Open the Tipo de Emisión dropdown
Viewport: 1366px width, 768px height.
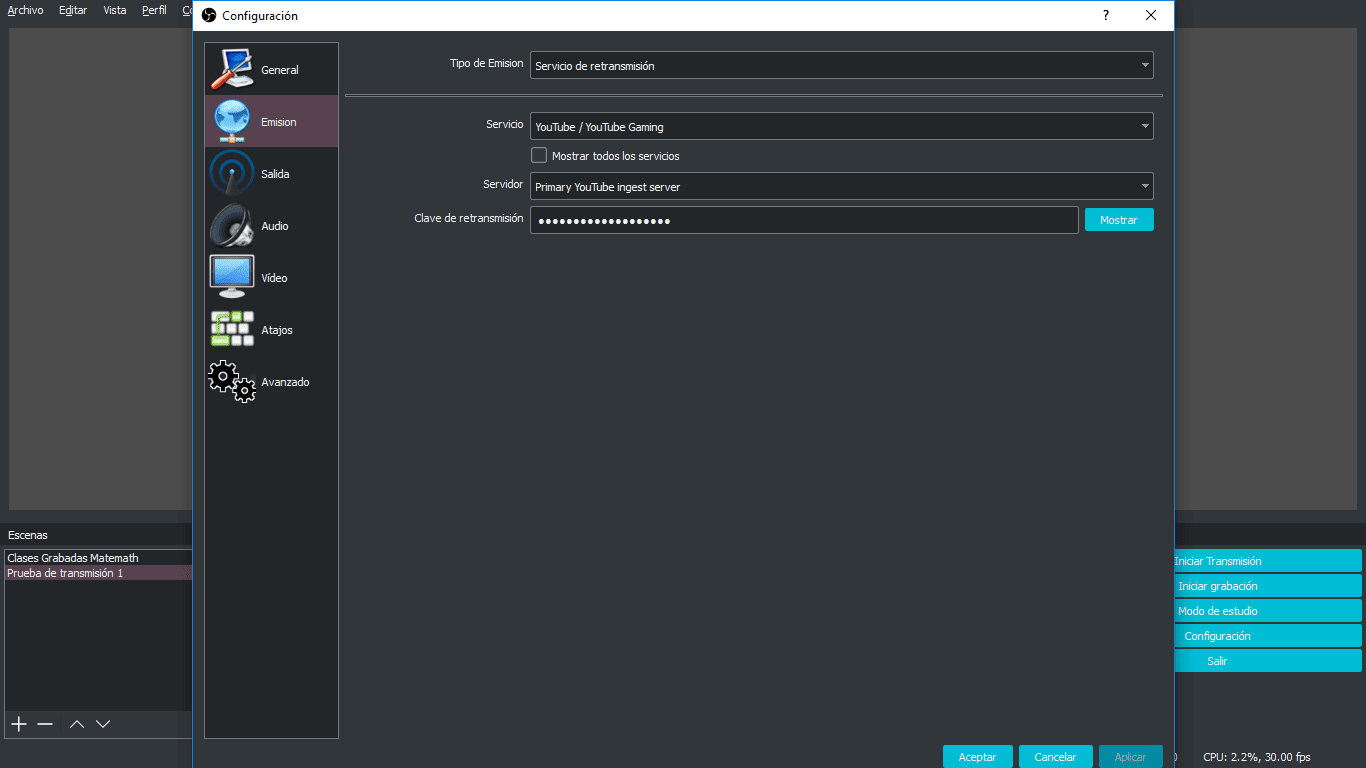click(841, 65)
